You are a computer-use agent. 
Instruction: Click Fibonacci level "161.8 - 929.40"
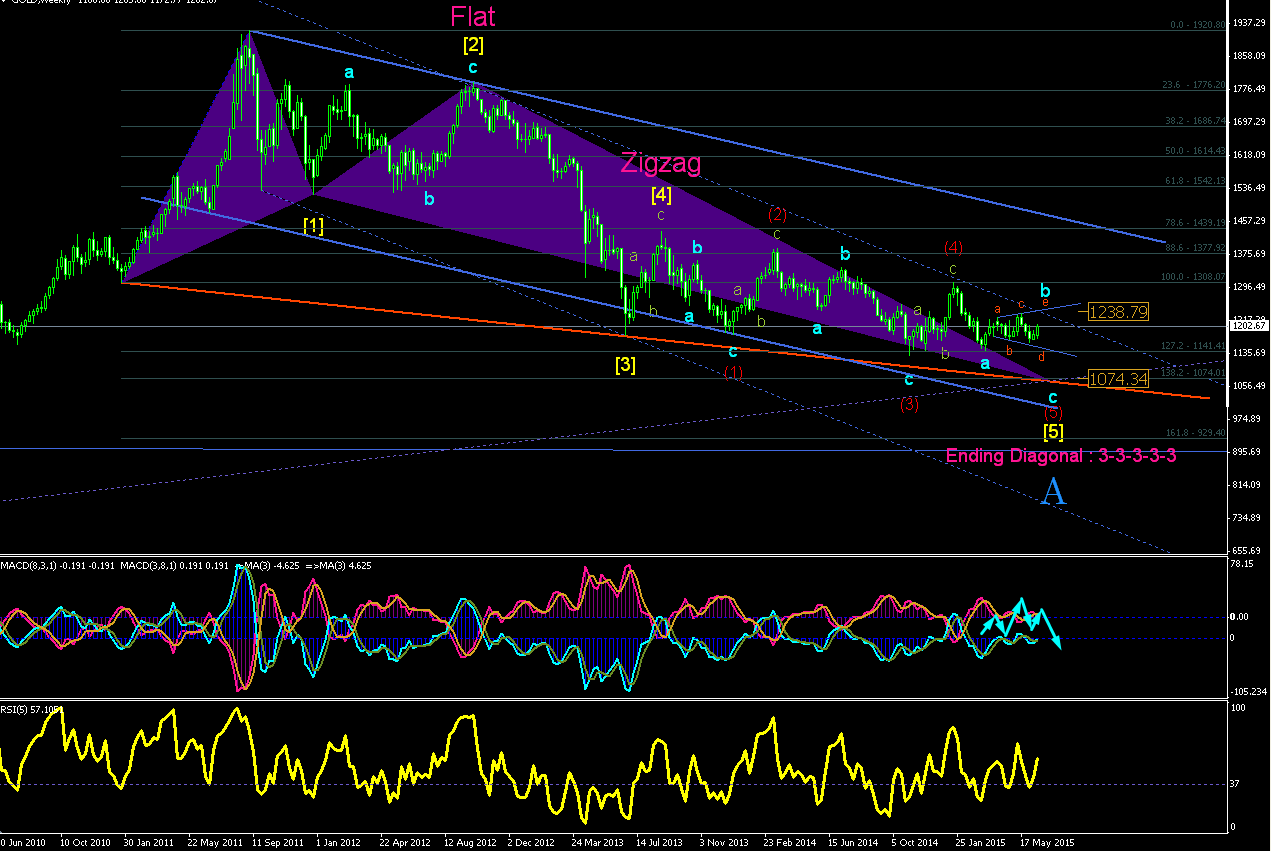click(1196, 431)
